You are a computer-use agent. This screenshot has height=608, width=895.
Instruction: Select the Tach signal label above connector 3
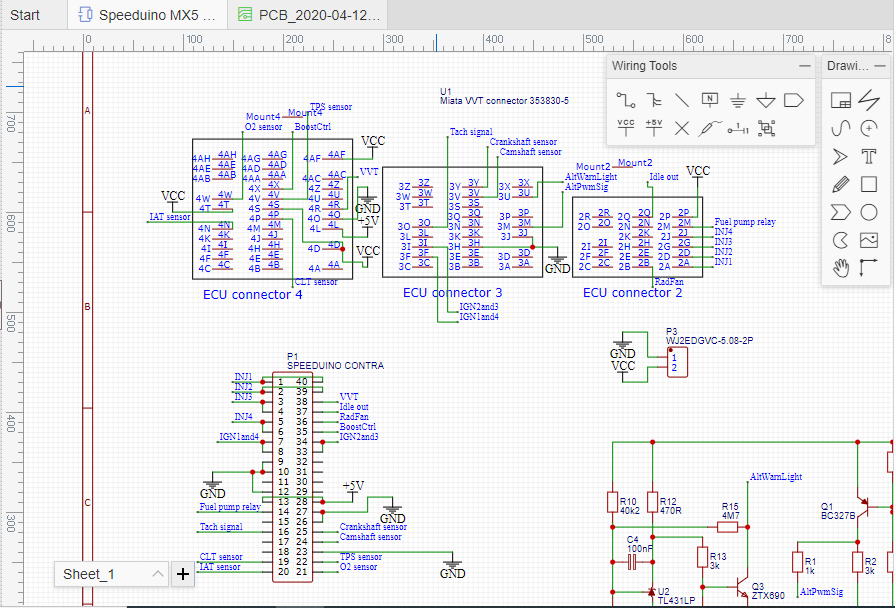(471, 132)
